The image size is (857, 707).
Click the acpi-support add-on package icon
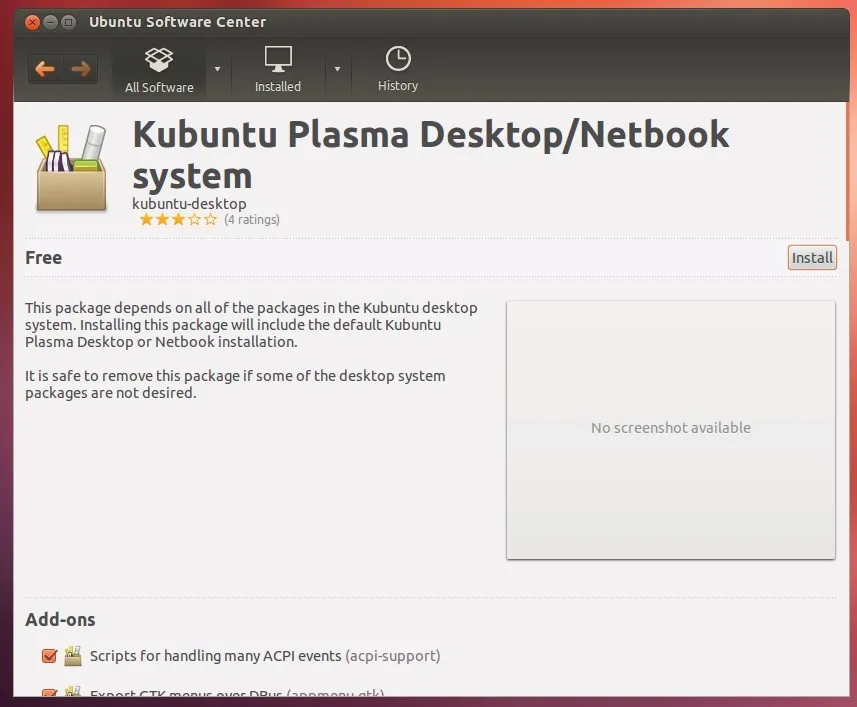tap(73, 657)
